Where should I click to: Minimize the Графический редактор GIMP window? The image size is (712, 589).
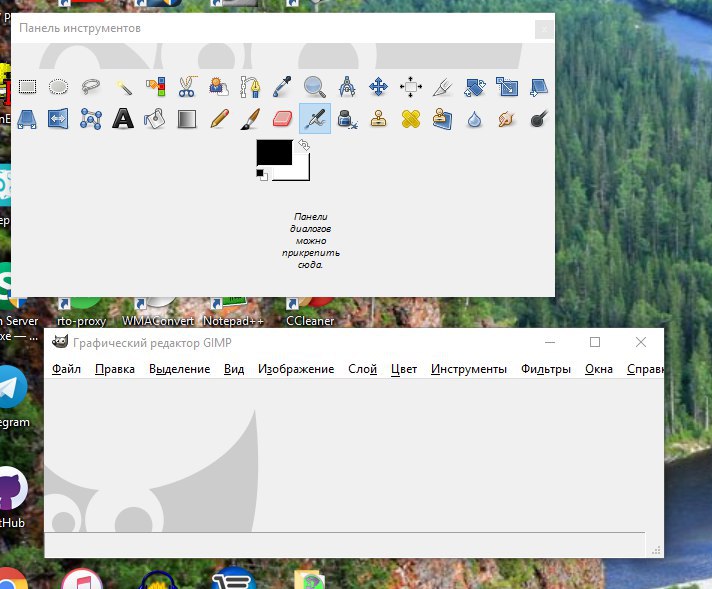(550, 342)
